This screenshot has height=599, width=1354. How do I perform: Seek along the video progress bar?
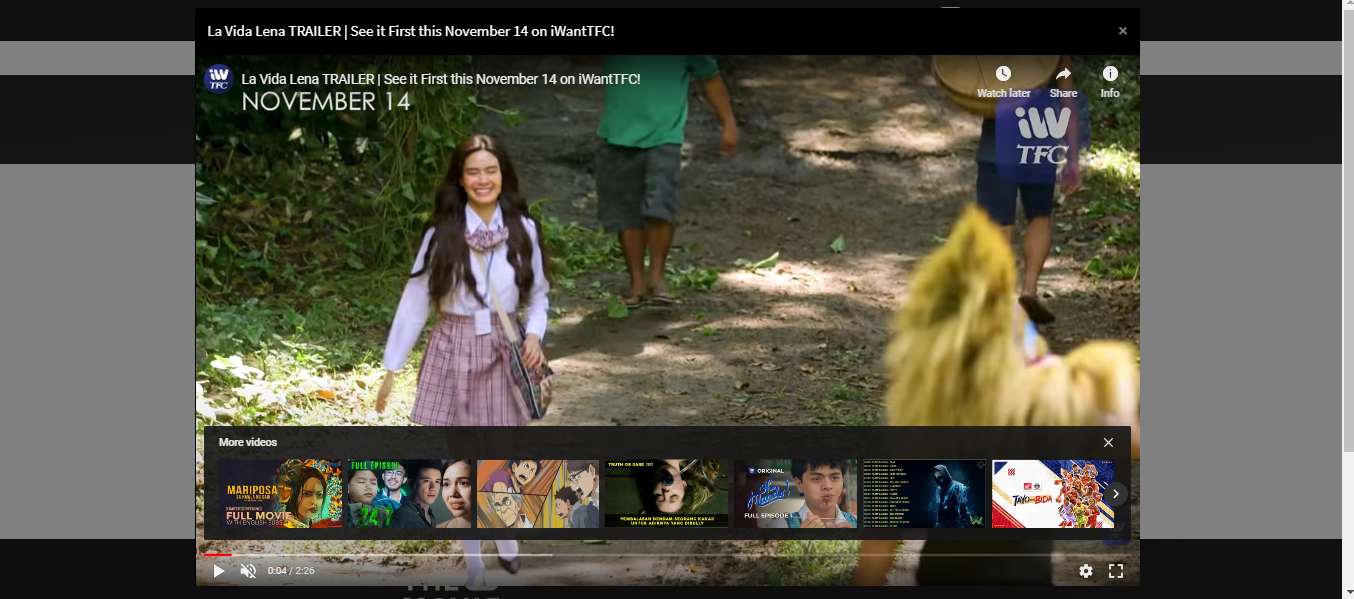[x=667, y=554]
